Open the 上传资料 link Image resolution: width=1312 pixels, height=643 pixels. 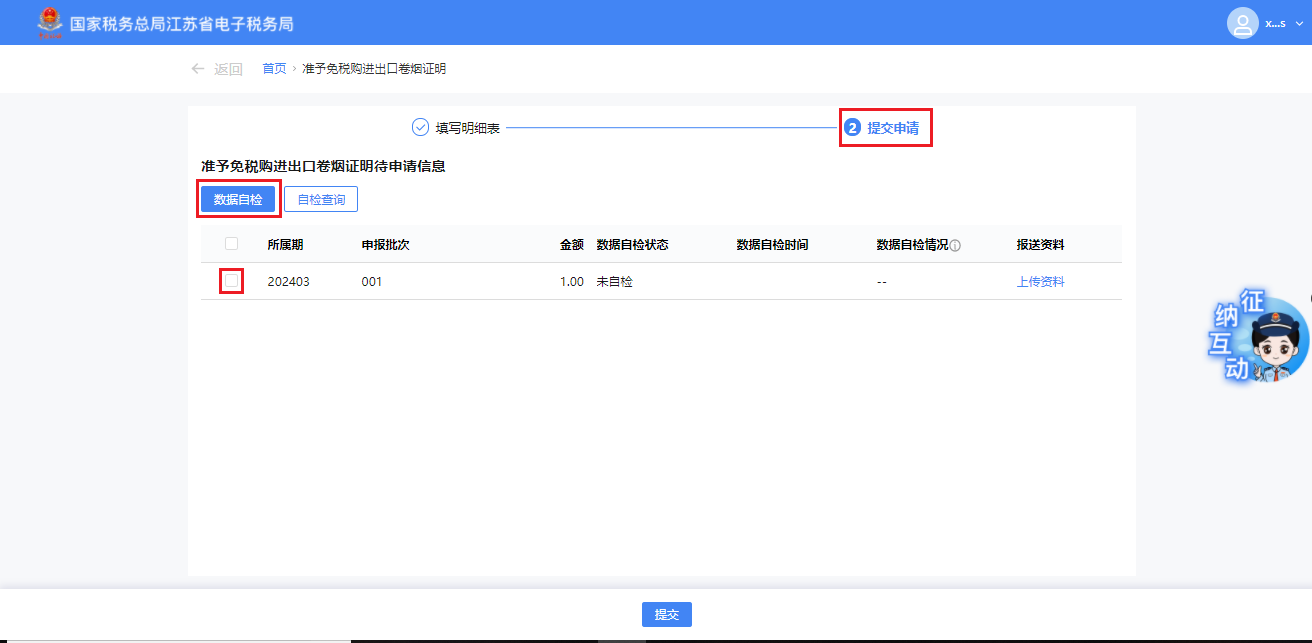pyautogui.click(x=1040, y=282)
